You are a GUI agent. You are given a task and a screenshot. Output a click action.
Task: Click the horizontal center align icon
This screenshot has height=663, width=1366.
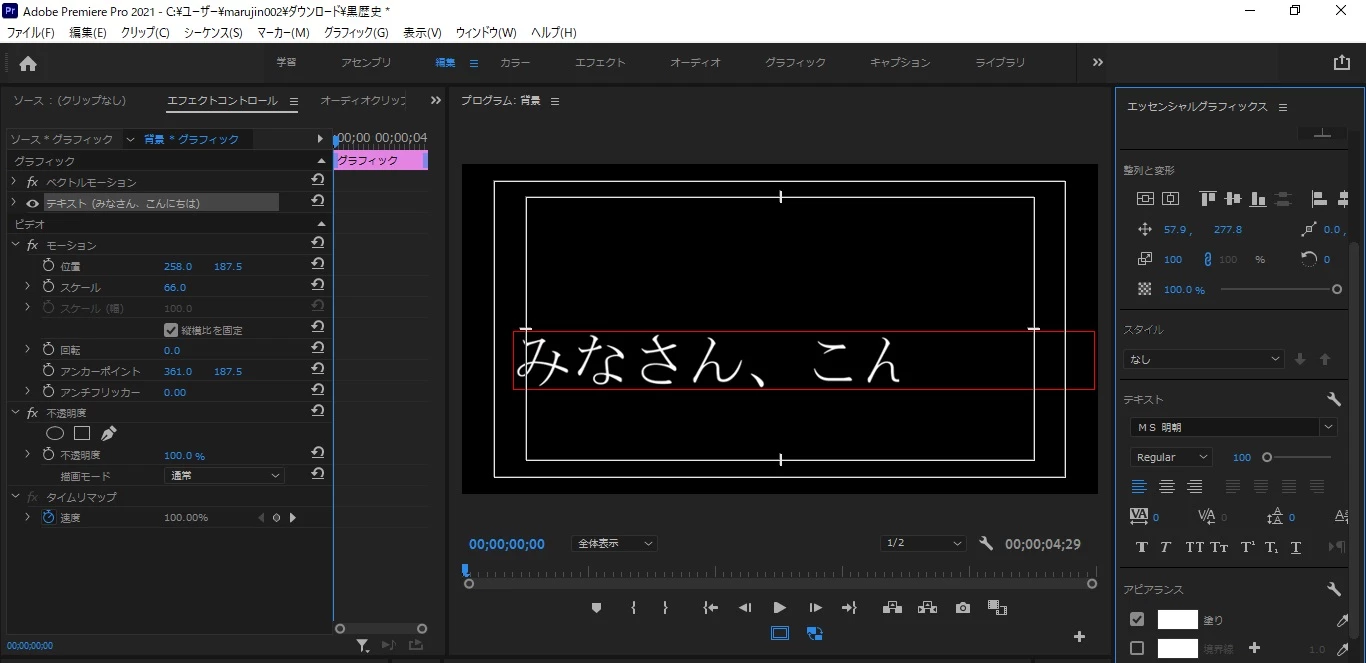click(x=1171, y=199)
